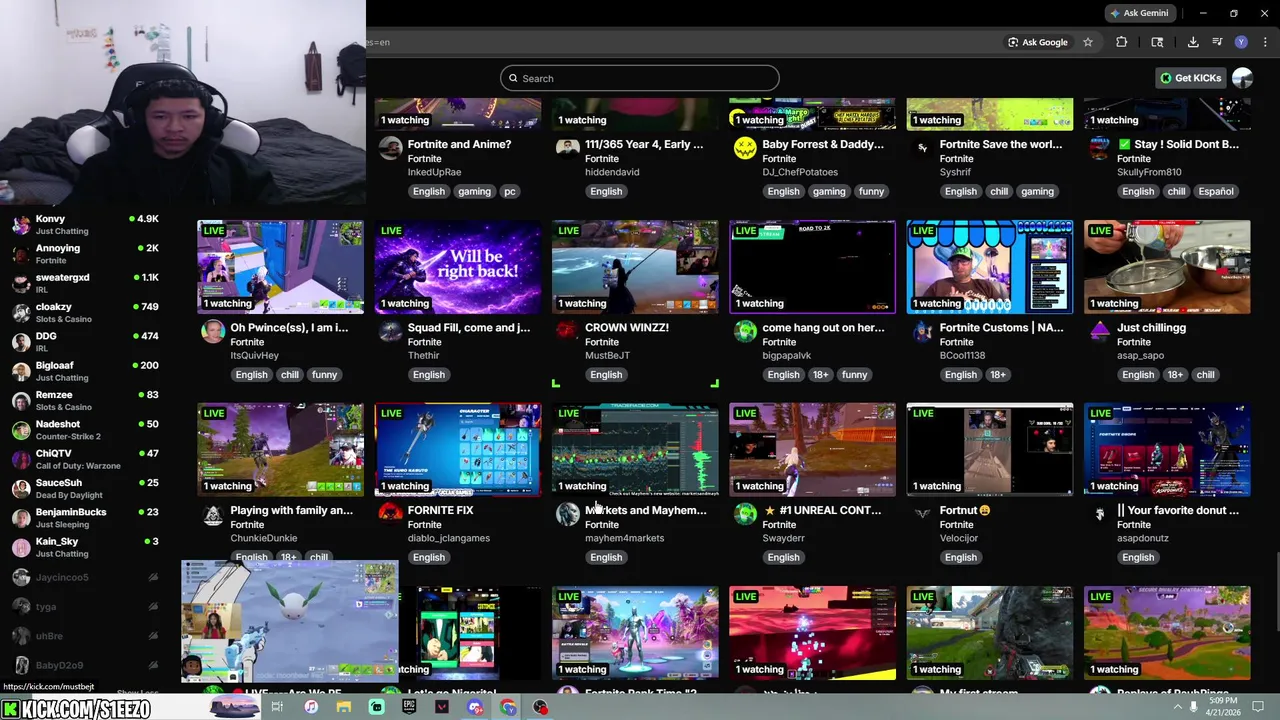Open Epic Games Launcher on taskbar
Viewport: 1280px width, 720px height.
click(409, 707)
